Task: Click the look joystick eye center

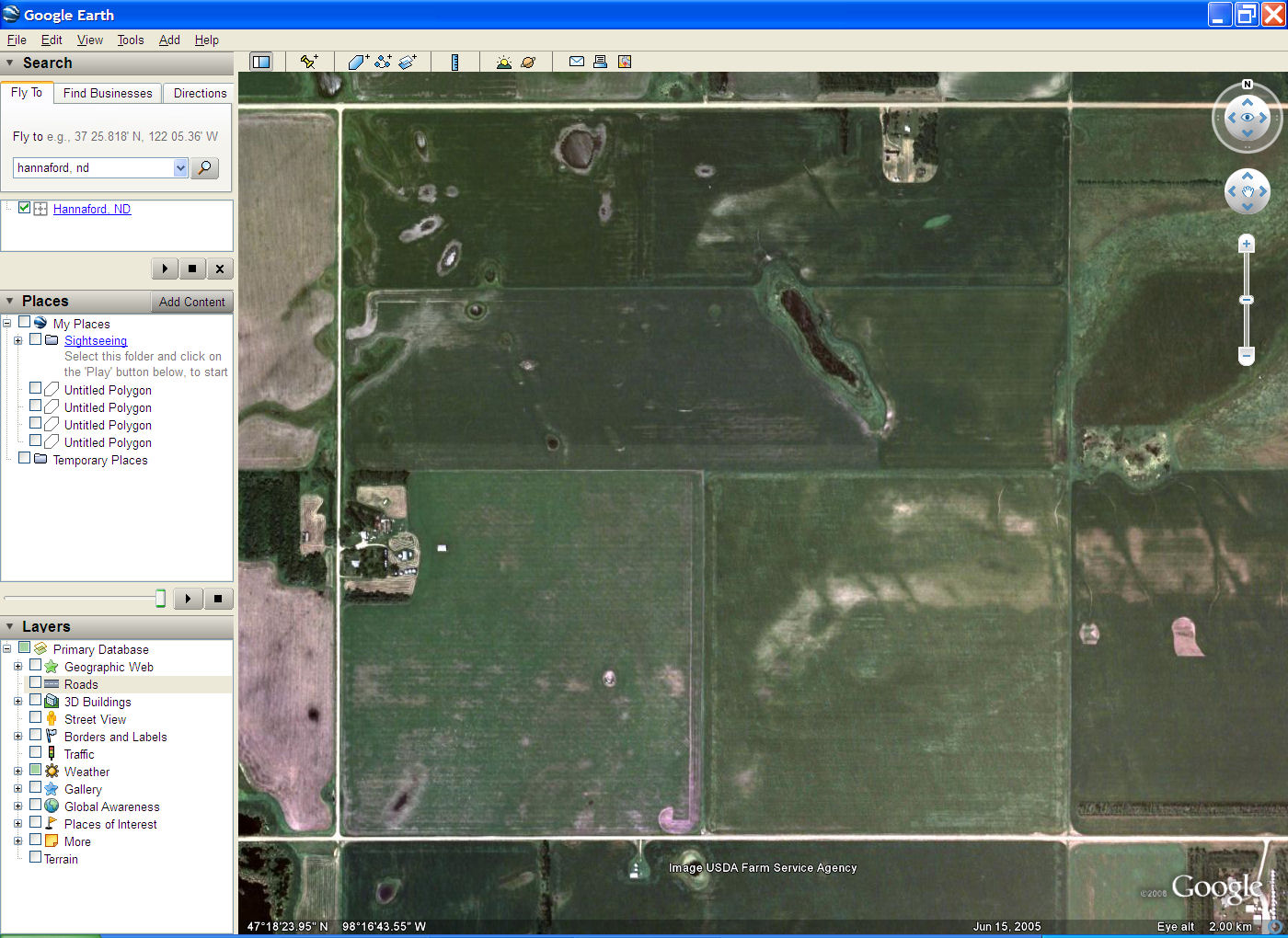Action: click(x=1248, y=118)
